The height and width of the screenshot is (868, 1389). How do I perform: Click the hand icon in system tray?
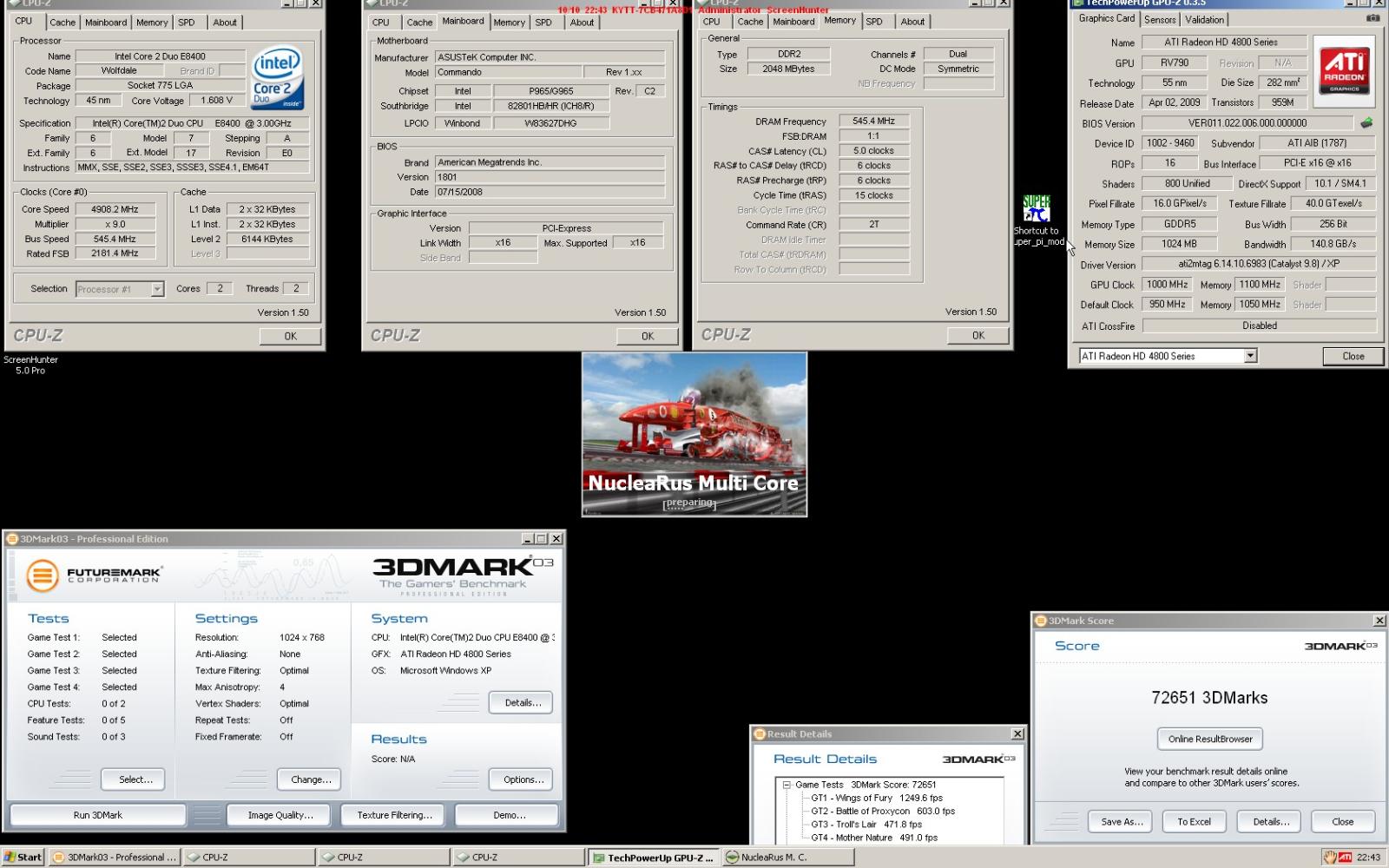(1329, 858)
